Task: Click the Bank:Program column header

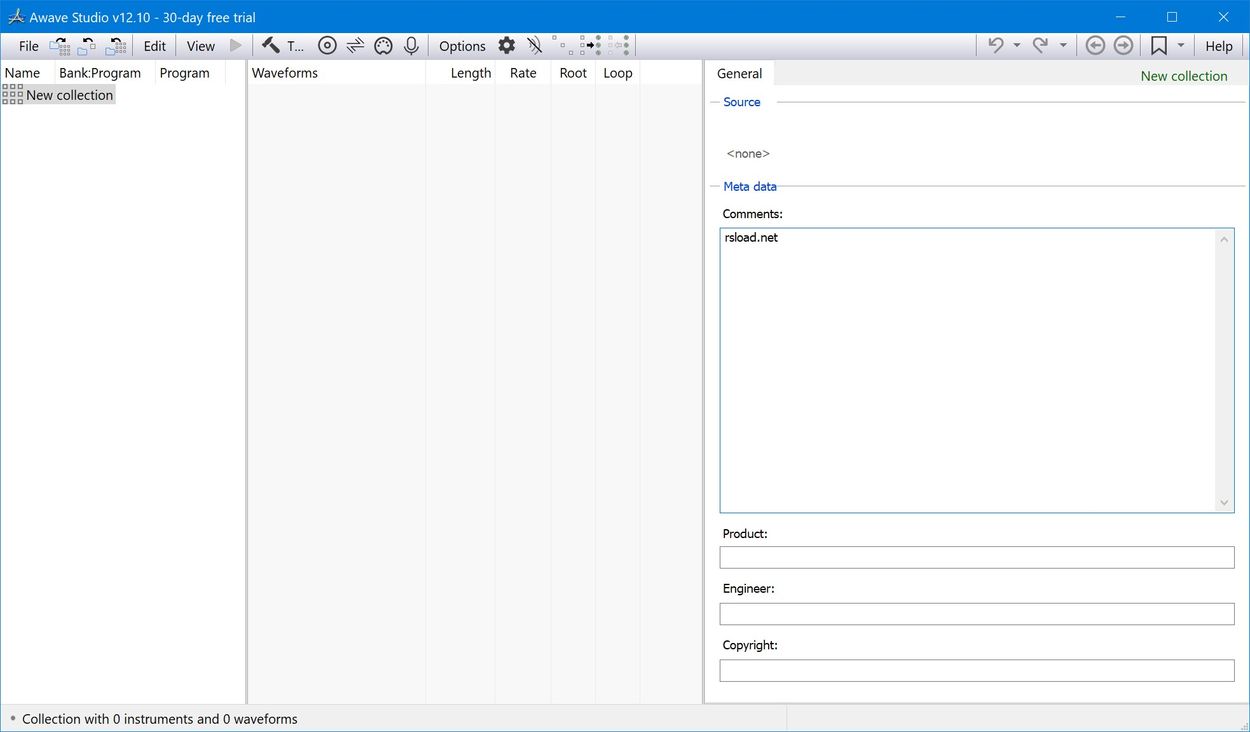Action: pyautogui.click(x=104, y=73)
